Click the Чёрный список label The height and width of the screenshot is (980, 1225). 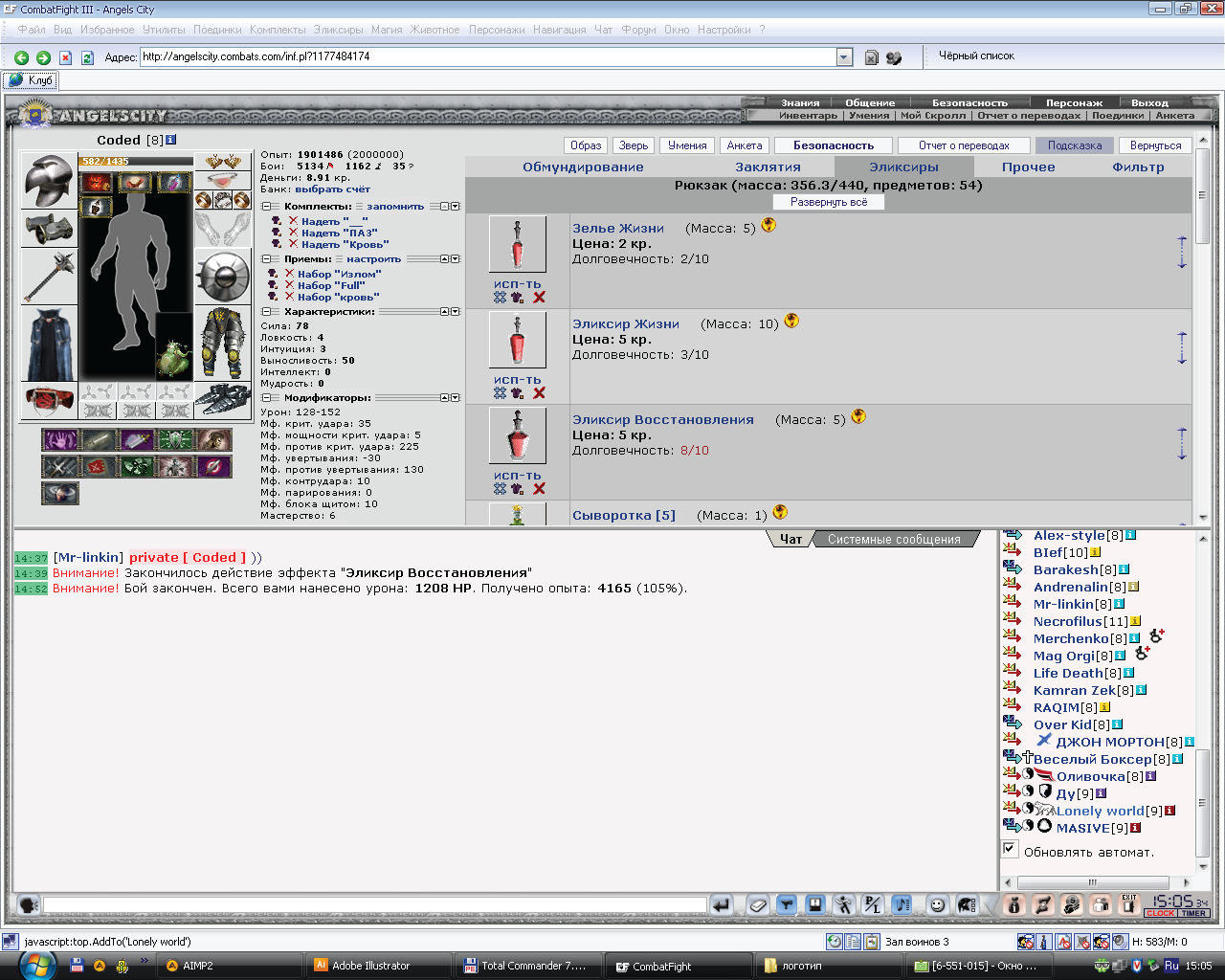[976, 56]
